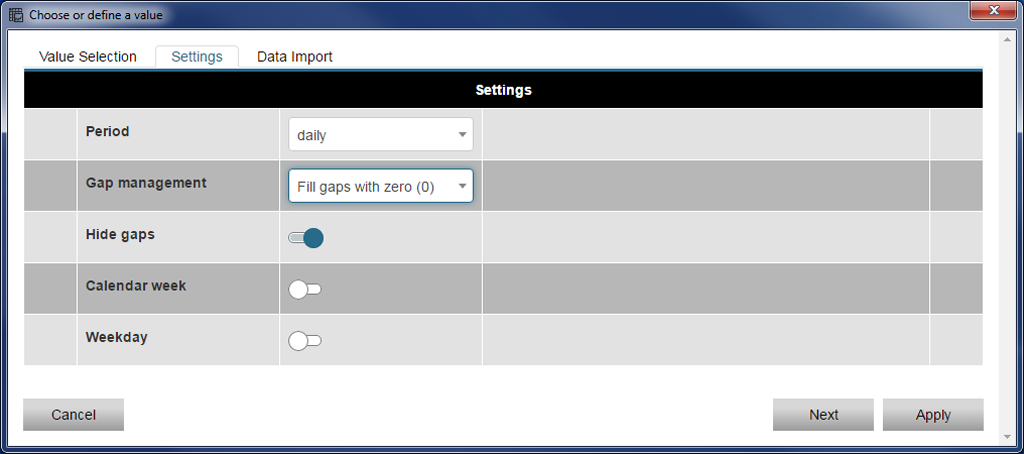Click the Gap management row label
The width and height of the screenshot is (1024, 454).
pos(146,183)
